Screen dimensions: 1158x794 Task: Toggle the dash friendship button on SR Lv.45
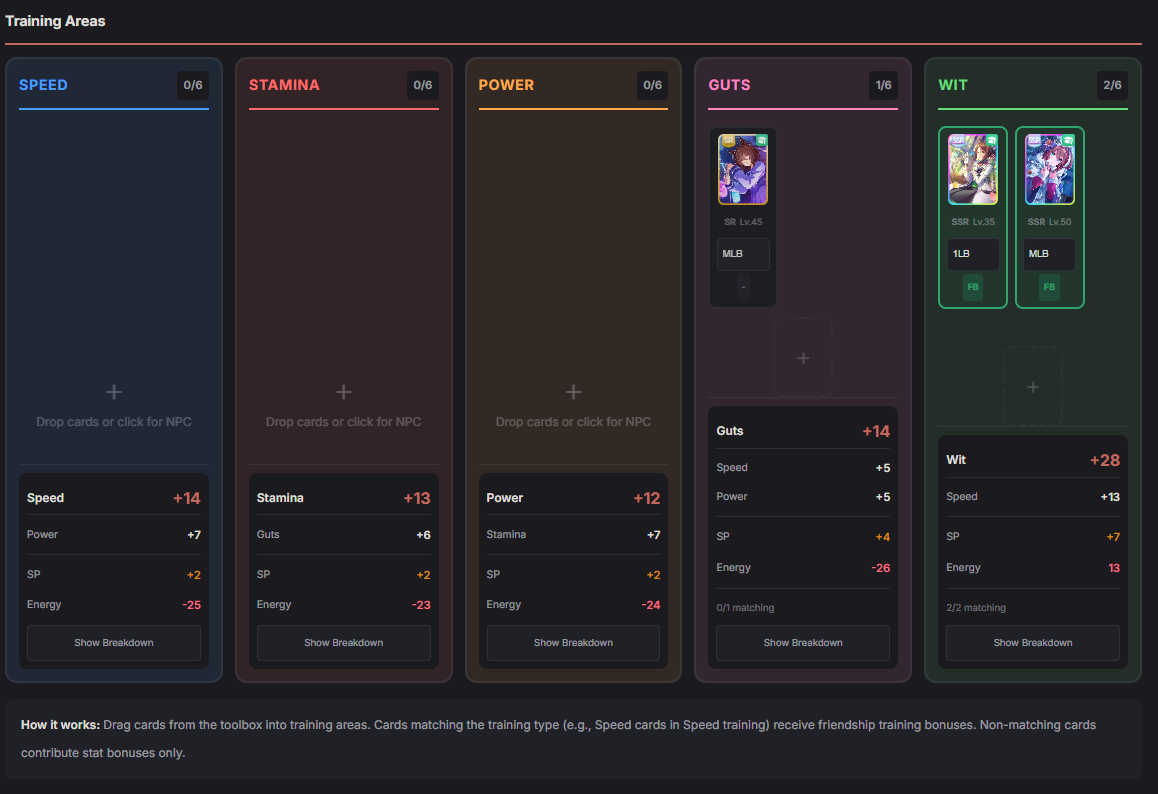coord(743,287)
